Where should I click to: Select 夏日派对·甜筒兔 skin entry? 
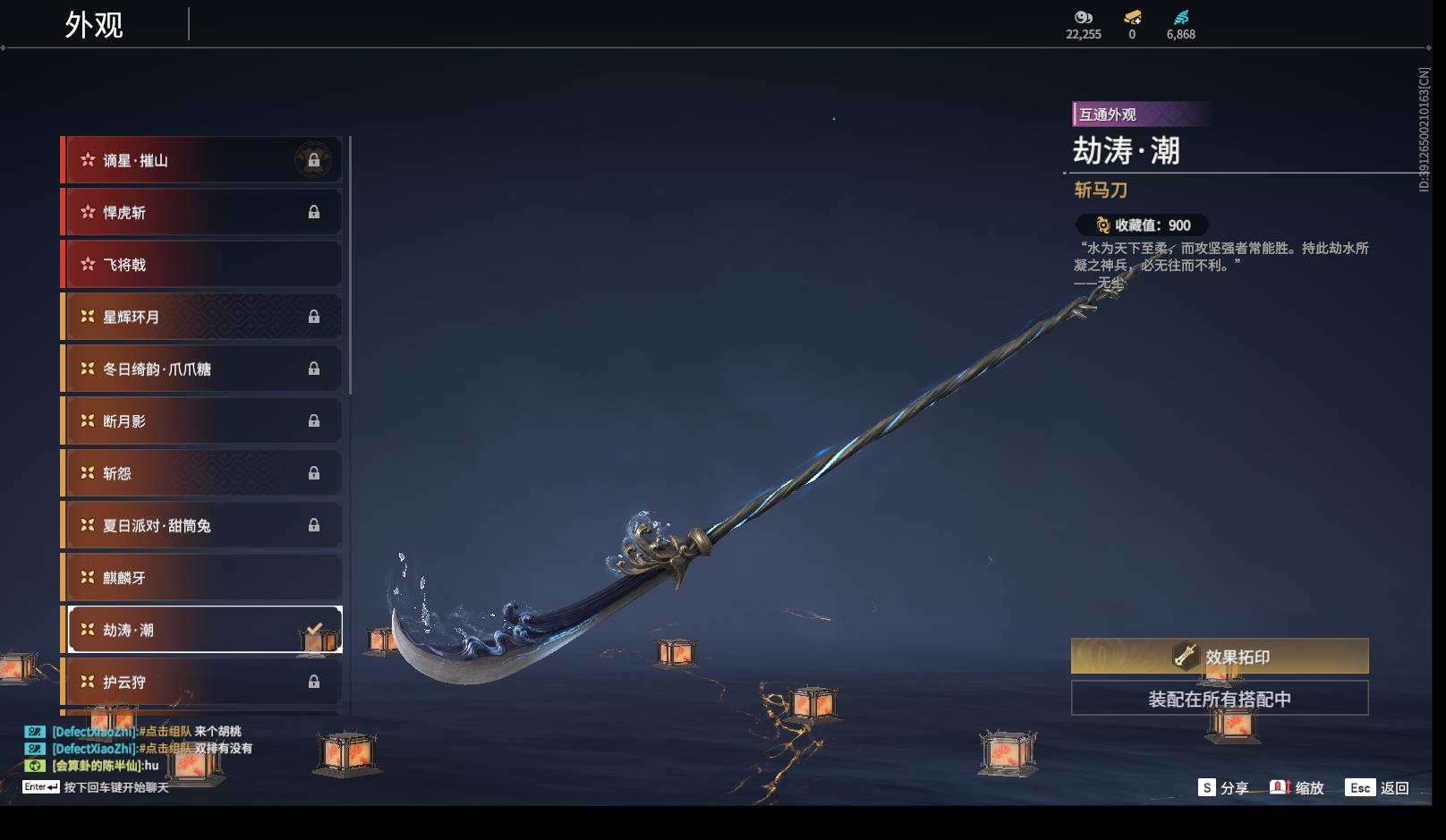(201, 525)
